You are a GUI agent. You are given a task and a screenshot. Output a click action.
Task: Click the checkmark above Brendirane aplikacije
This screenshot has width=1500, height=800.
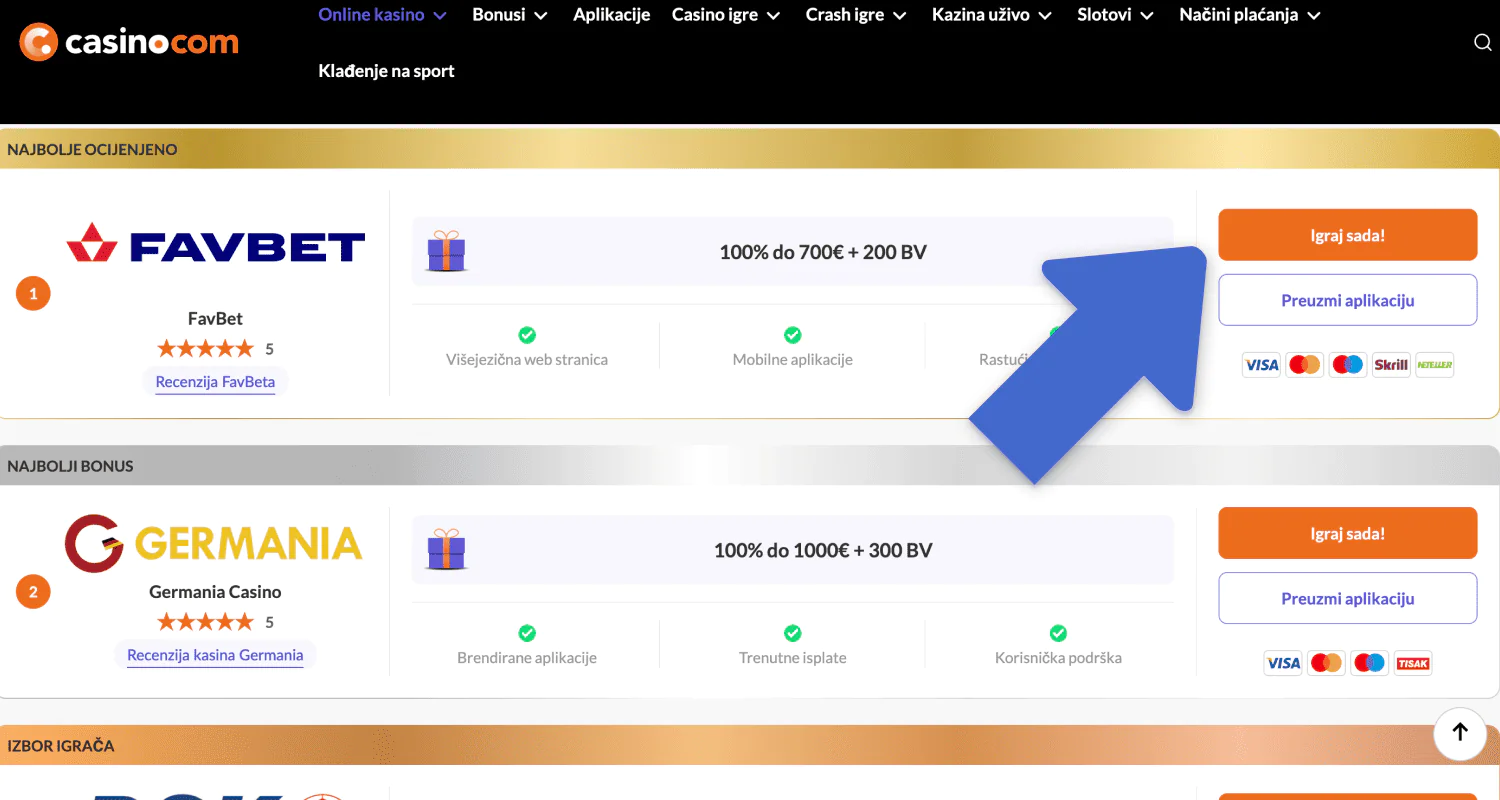(x=527, y=633)
